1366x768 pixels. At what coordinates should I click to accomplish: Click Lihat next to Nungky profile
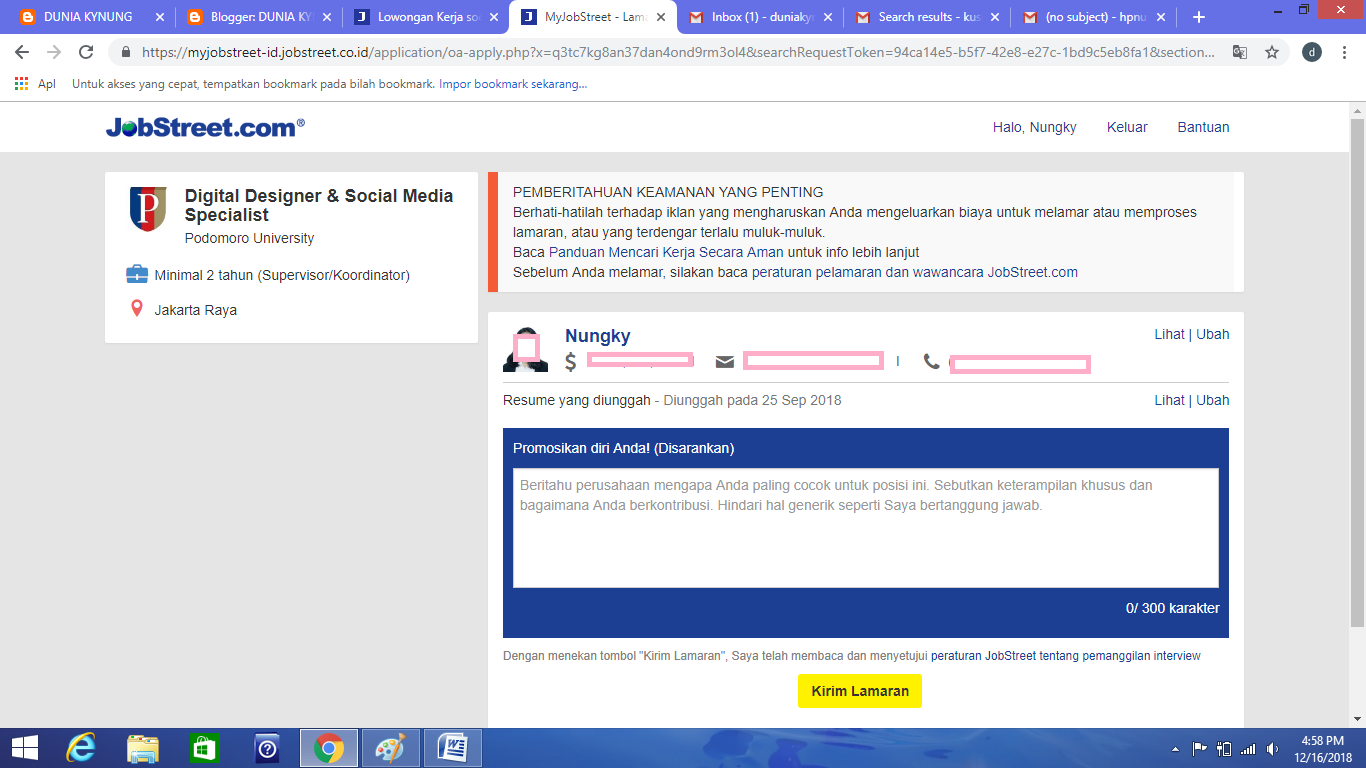pos(1169,334)
